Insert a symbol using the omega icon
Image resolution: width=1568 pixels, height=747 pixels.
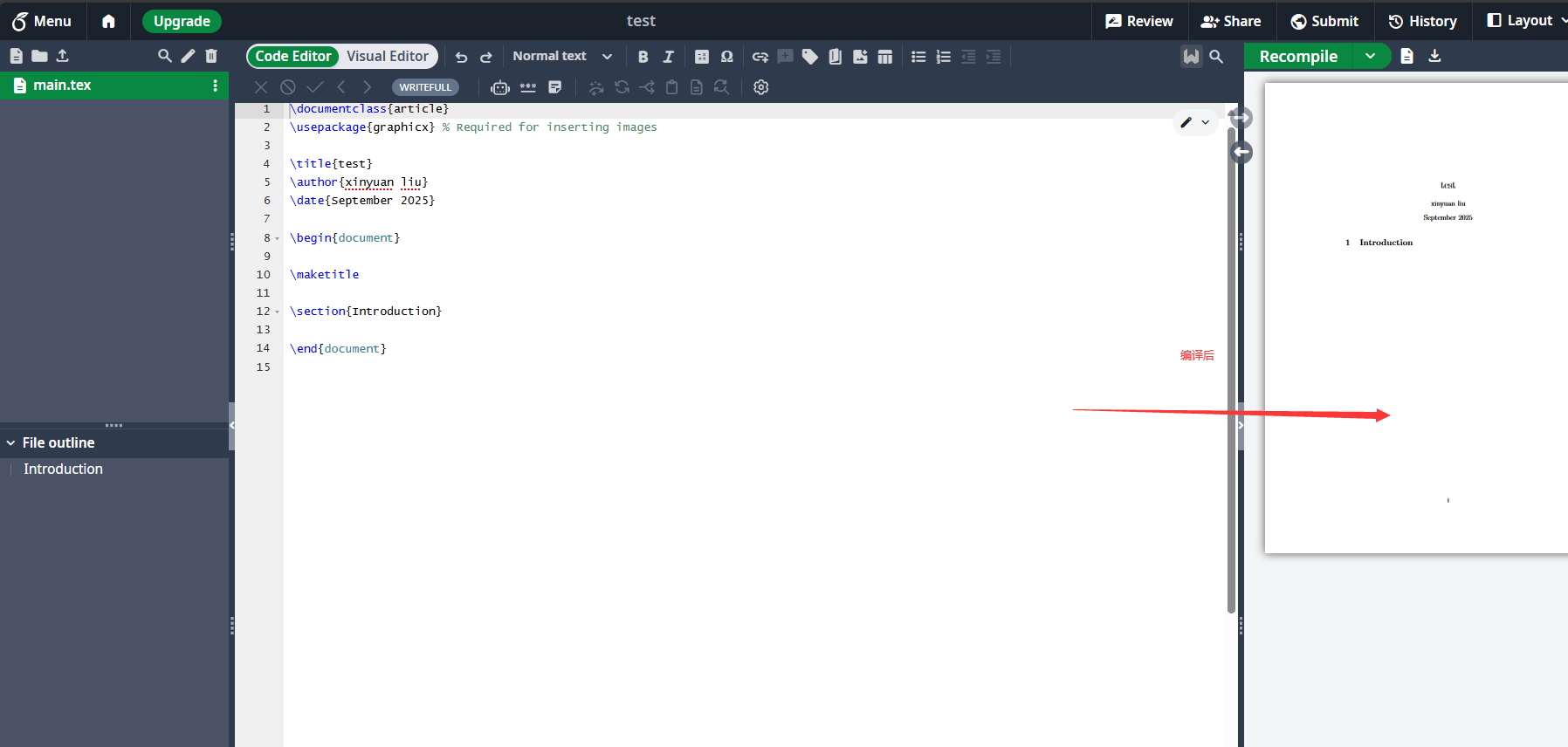point(726,57)
